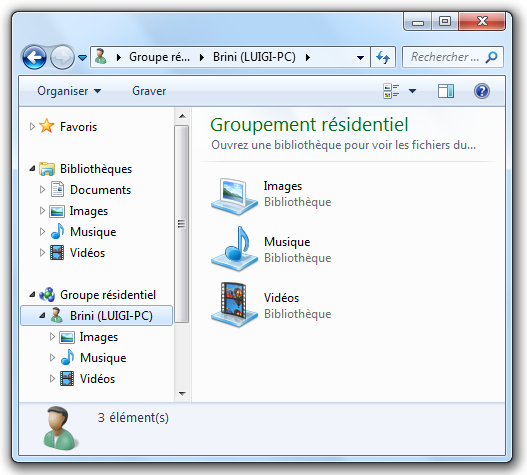Viewport: 527px width, 475px height.
Task: Click the greyed Forward arrow button
Action: (x=62, y=57)
